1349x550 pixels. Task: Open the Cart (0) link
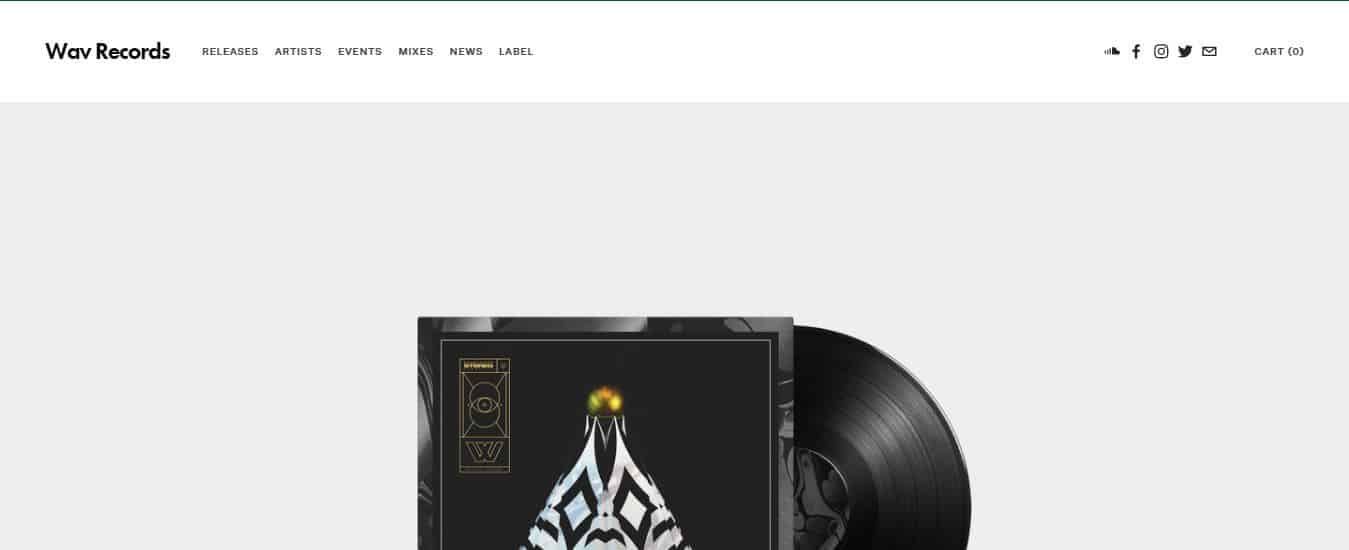point(1279,52)
